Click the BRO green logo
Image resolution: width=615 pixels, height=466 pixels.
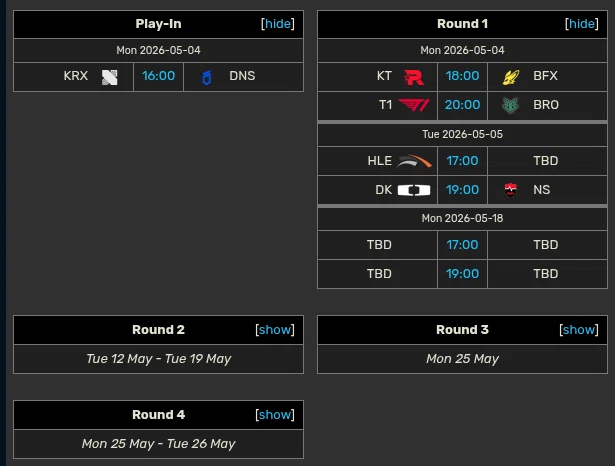click(x=510, y=106)
